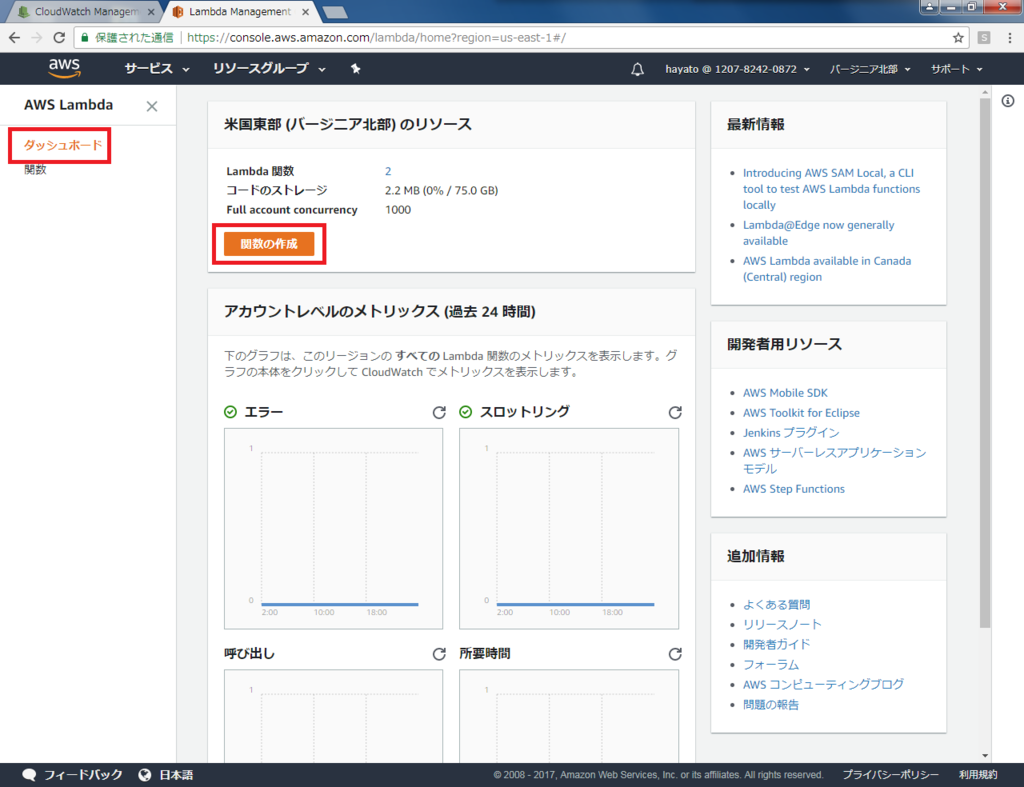Open AWS サーバーレスアプリケーションモデル link

834,460
